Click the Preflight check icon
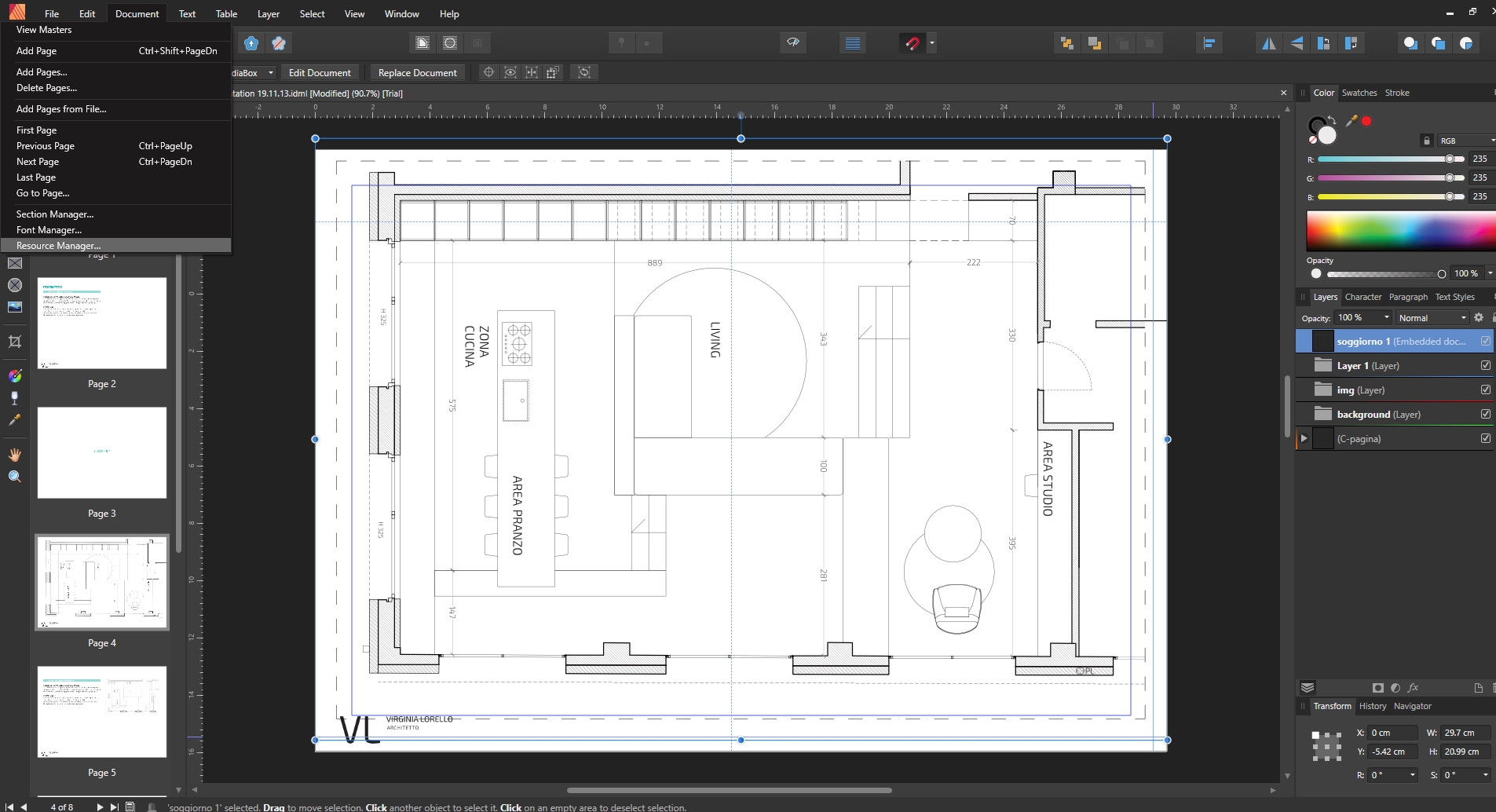The width and height of the screenshot is (1496, 812). (793, 42)
